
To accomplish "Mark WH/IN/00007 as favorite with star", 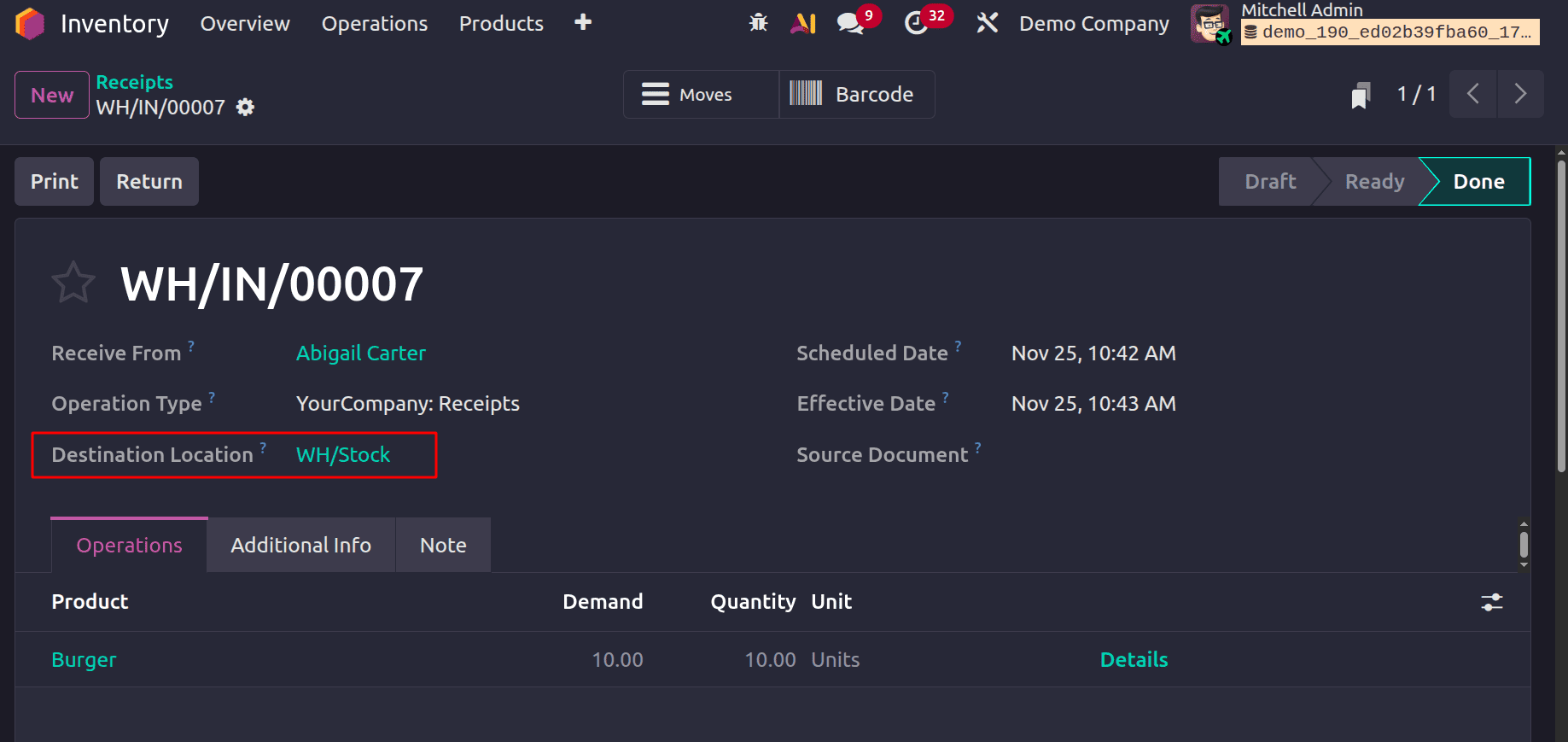I will tap(73, 283).
